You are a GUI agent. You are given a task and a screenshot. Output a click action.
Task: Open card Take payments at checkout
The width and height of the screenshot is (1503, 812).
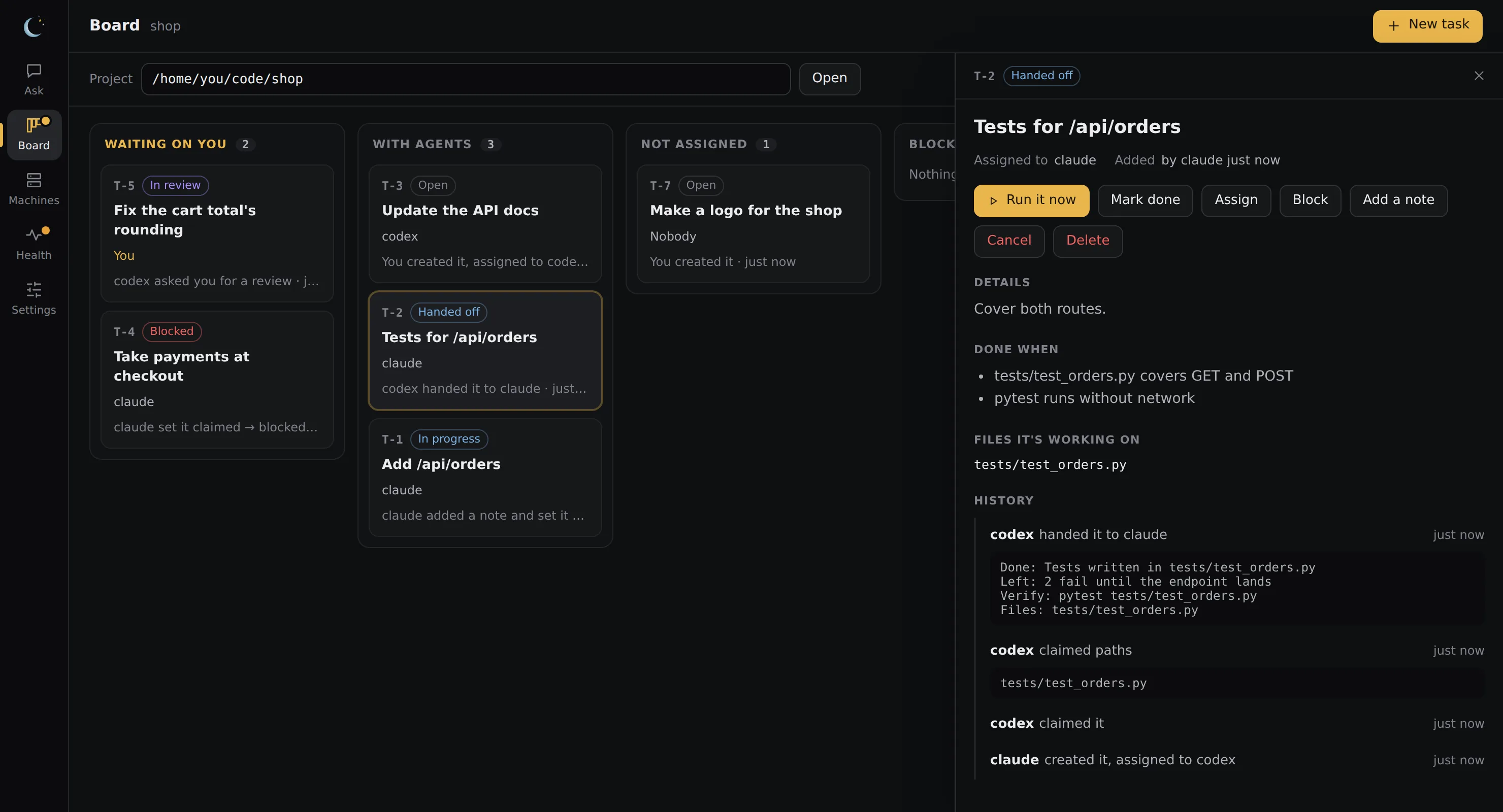point(217,379)
